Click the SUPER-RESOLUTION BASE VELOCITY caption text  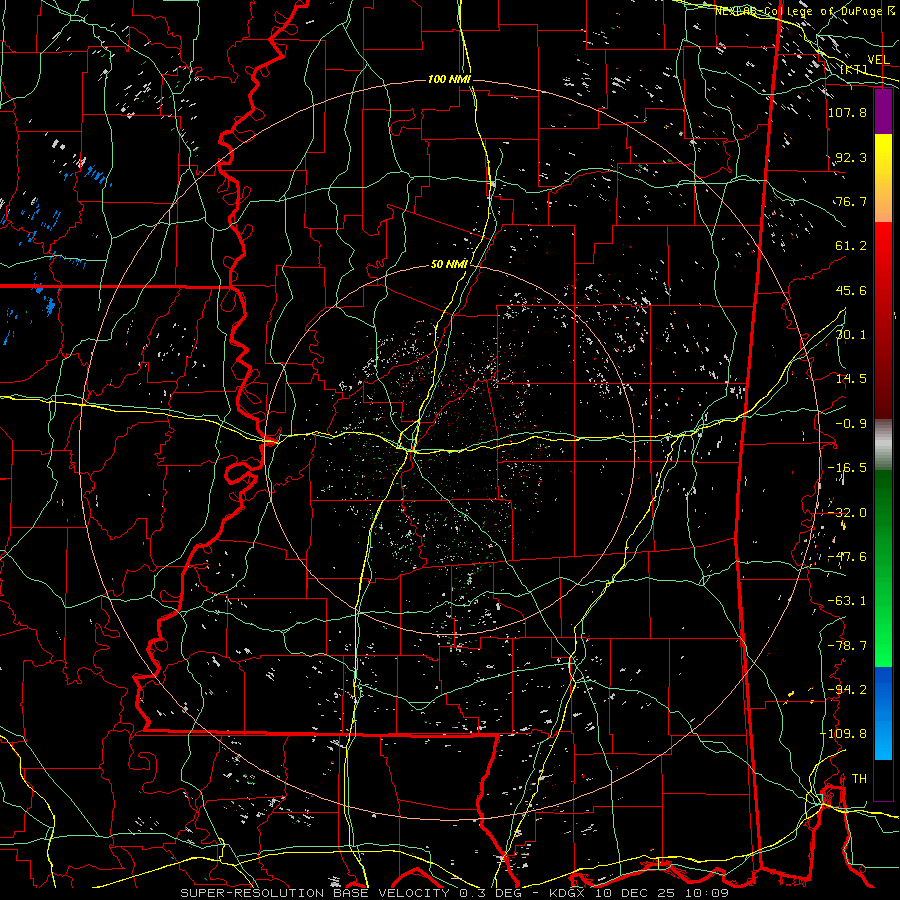click(x=317, y=893)
